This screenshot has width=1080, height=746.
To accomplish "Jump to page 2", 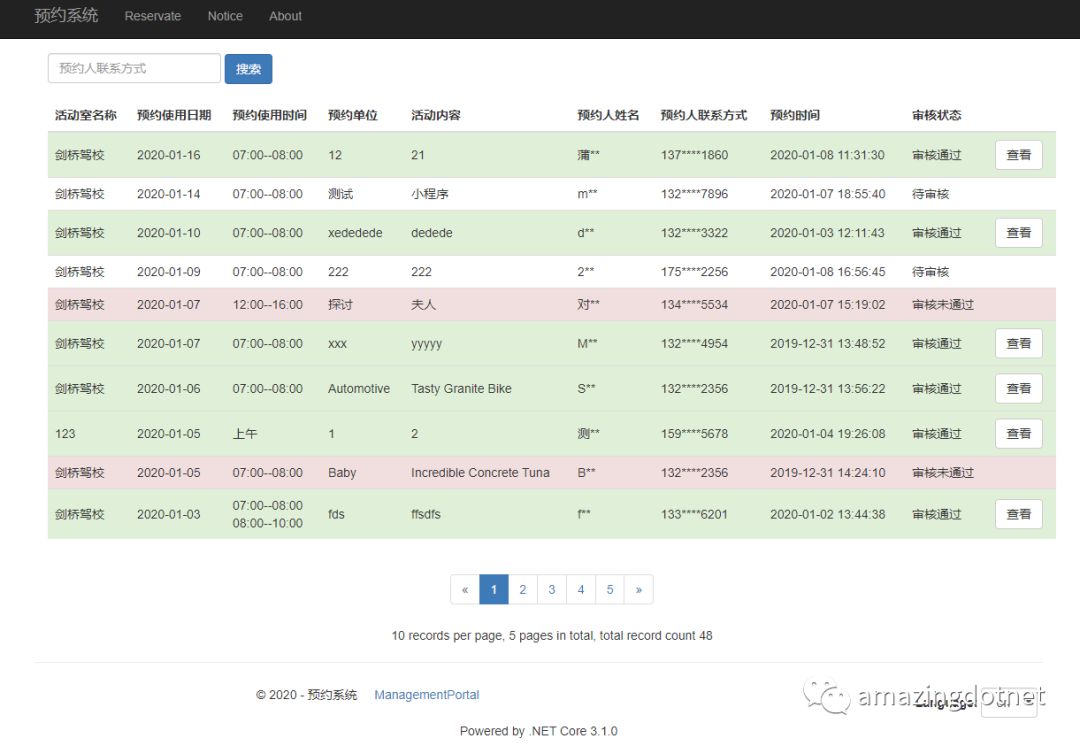I will click(x=523, y=590).
